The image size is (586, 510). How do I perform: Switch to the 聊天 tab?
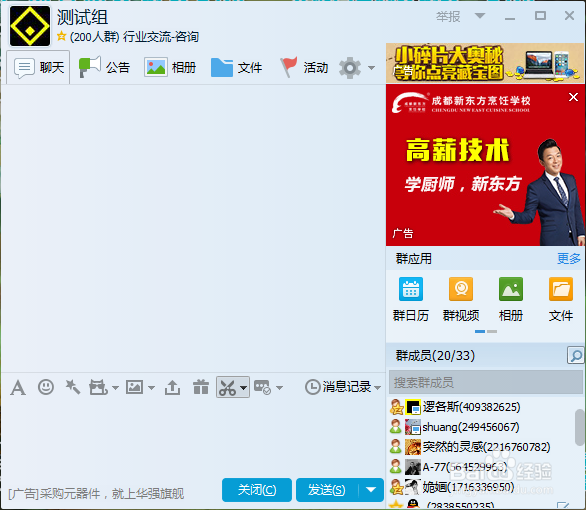[x=38, y=68]
